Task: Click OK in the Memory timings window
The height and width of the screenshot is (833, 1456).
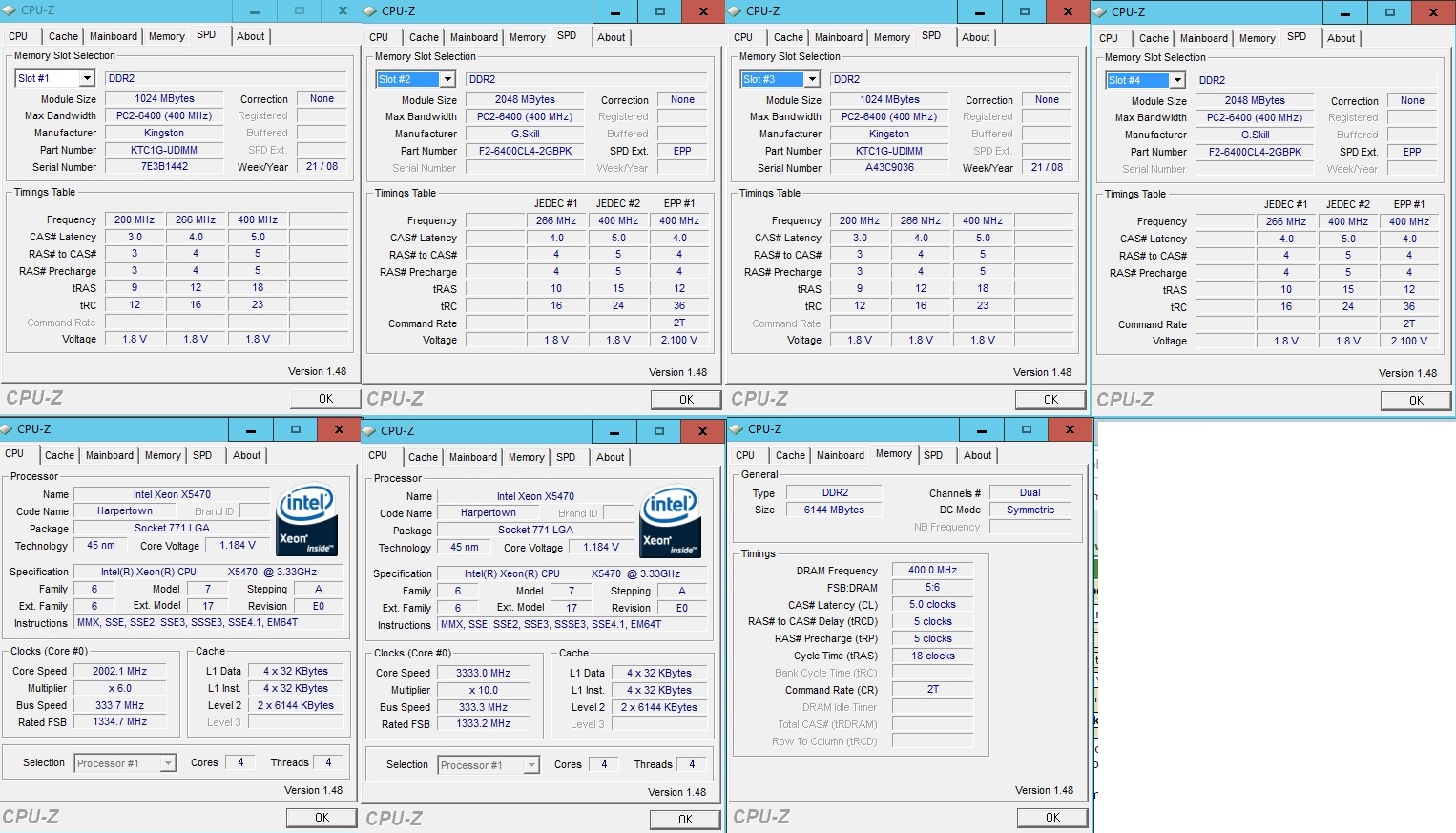Action: (1052, 818)
